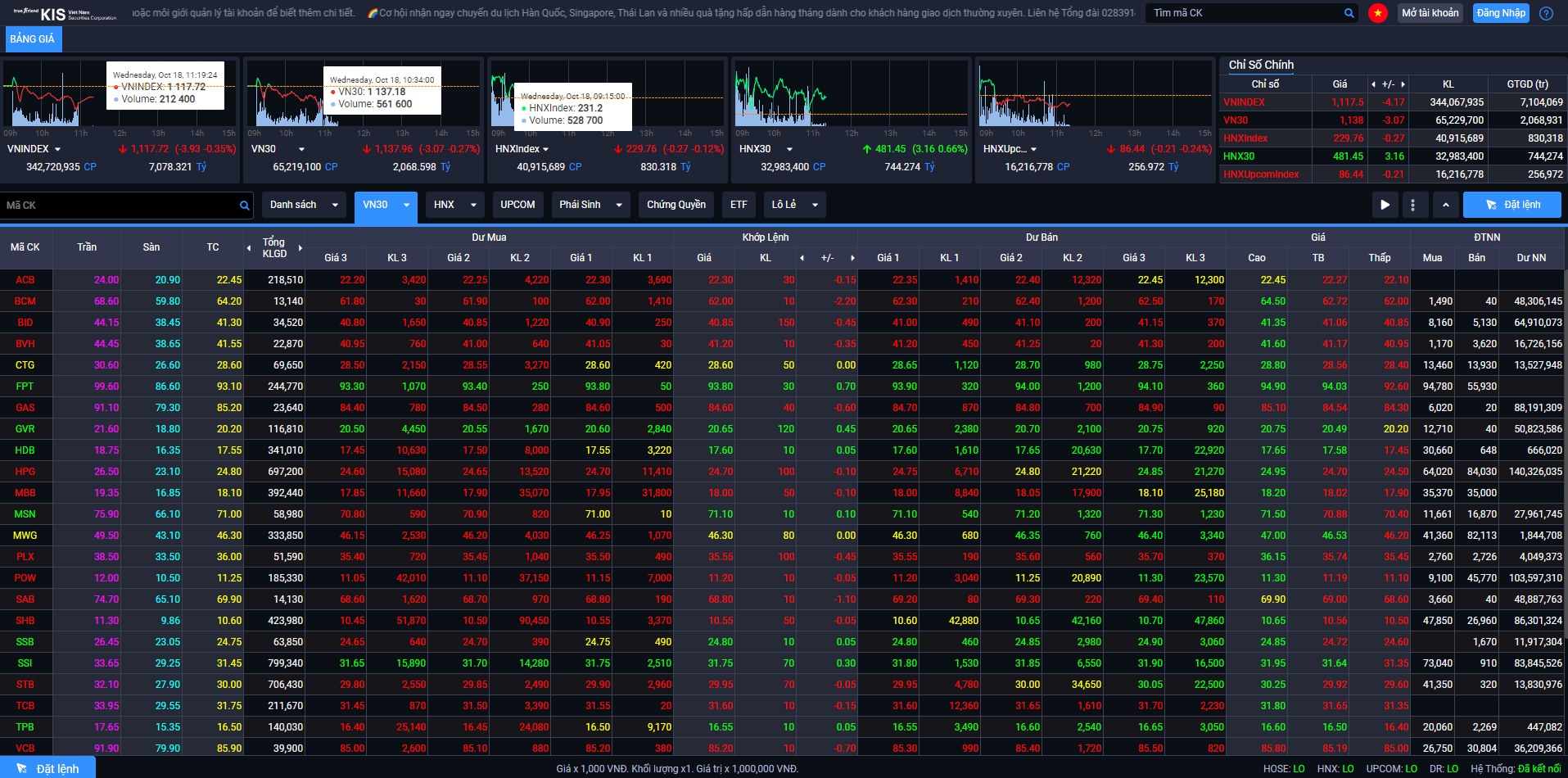Image resolution: width=1568 pixels, height=778 pixels.
Task: Click the blue Đặt lệnh button in the toolbar
Action: pos(1512,205)
